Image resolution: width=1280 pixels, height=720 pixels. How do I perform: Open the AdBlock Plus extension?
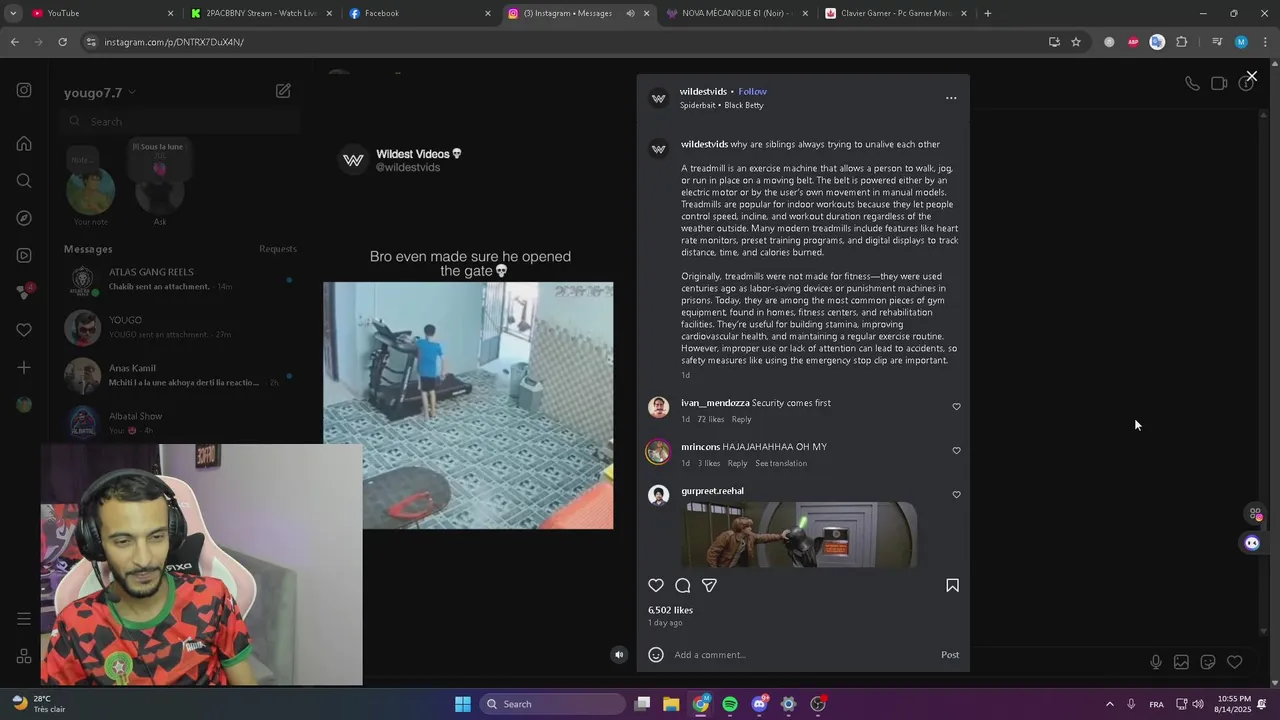1133,42
